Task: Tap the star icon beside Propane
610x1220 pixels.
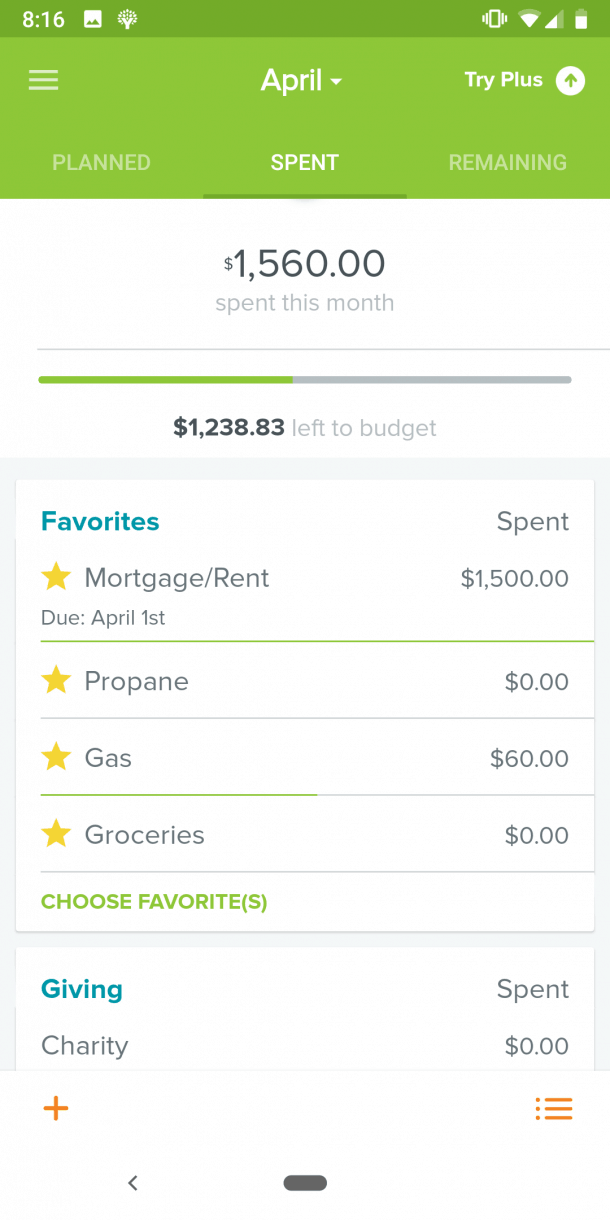Action: (56, 681)
